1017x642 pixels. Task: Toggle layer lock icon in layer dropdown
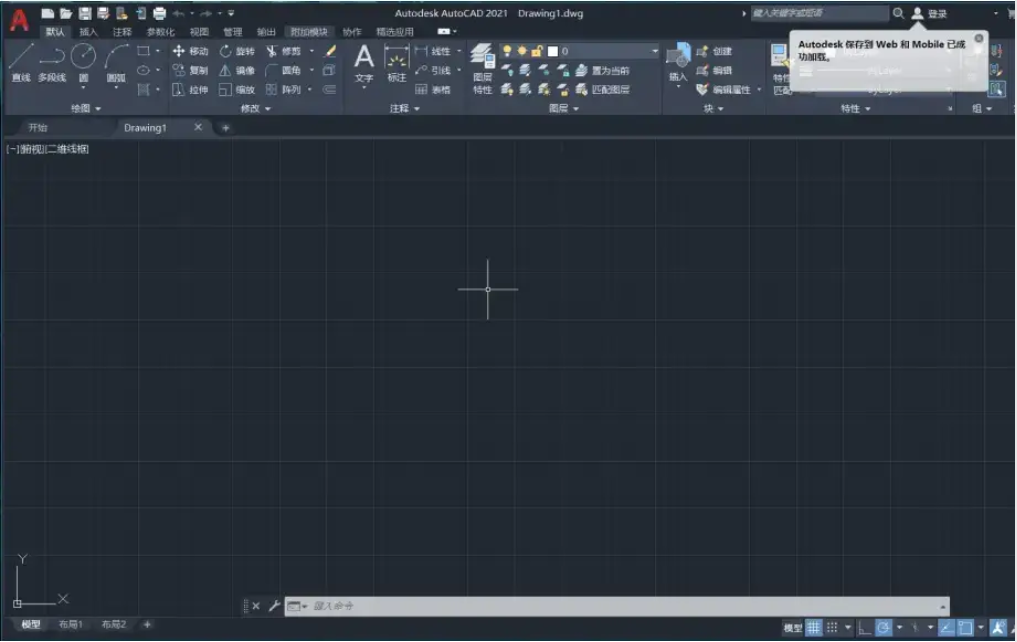tap(537, 51)
